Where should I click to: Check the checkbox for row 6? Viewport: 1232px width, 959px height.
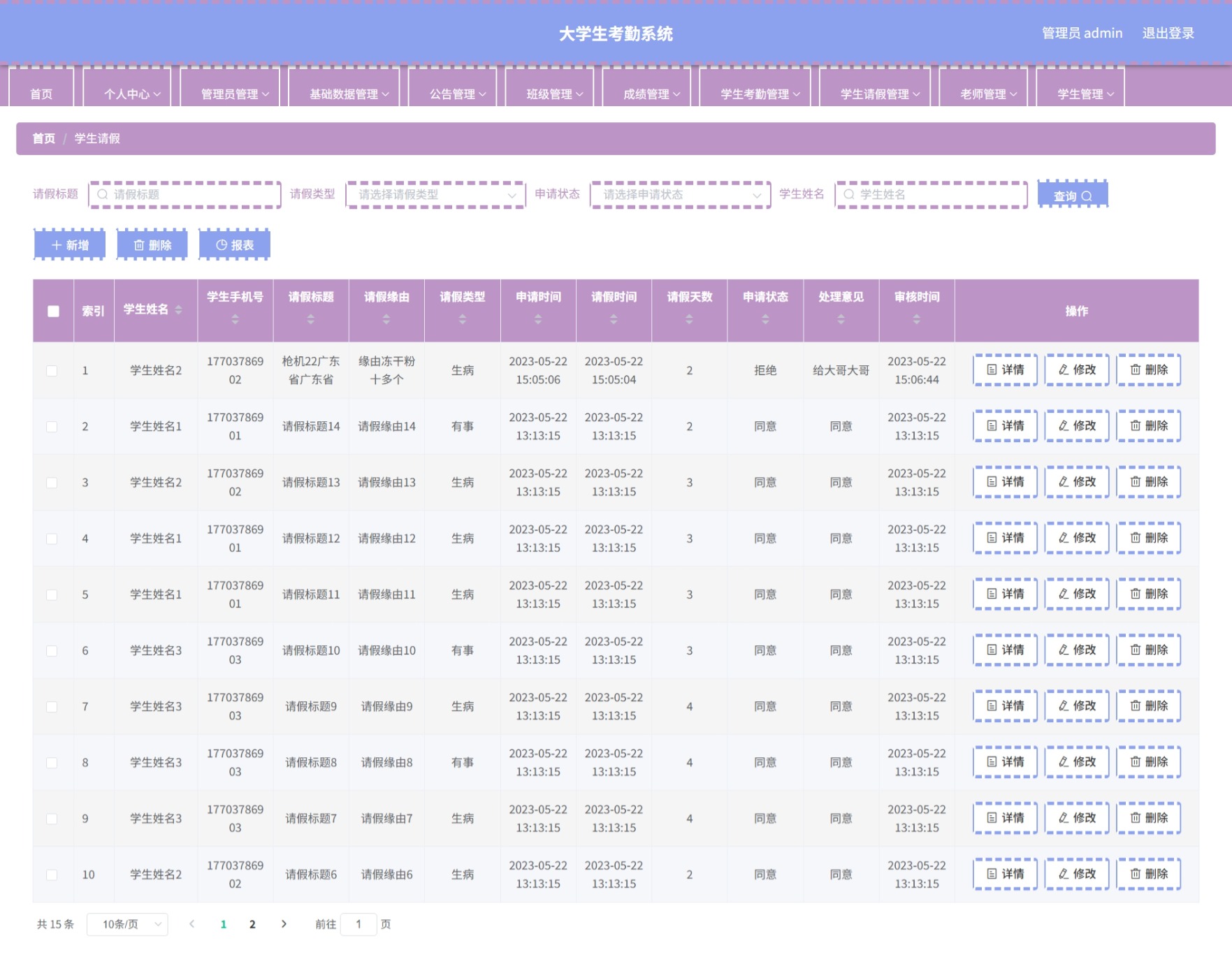click(x=52, y=650)
